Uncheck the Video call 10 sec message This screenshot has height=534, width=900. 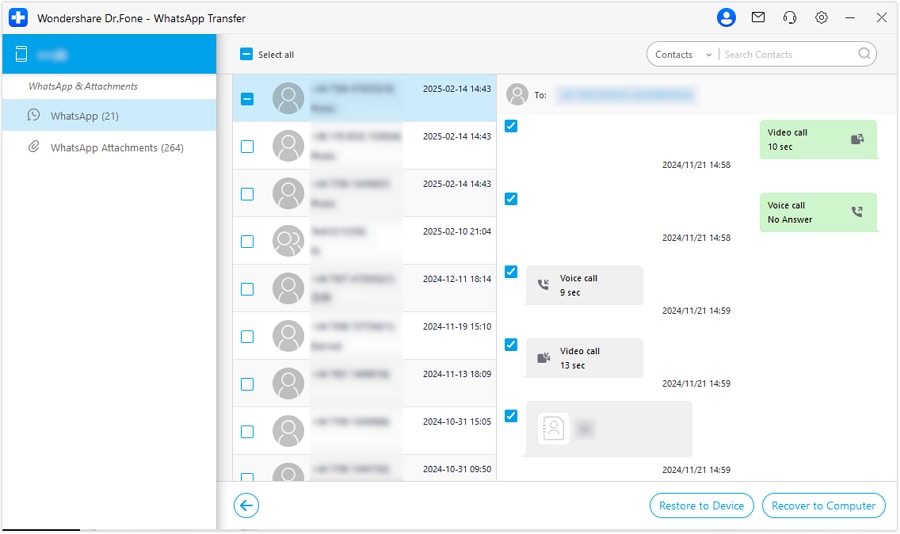point(511,126)
